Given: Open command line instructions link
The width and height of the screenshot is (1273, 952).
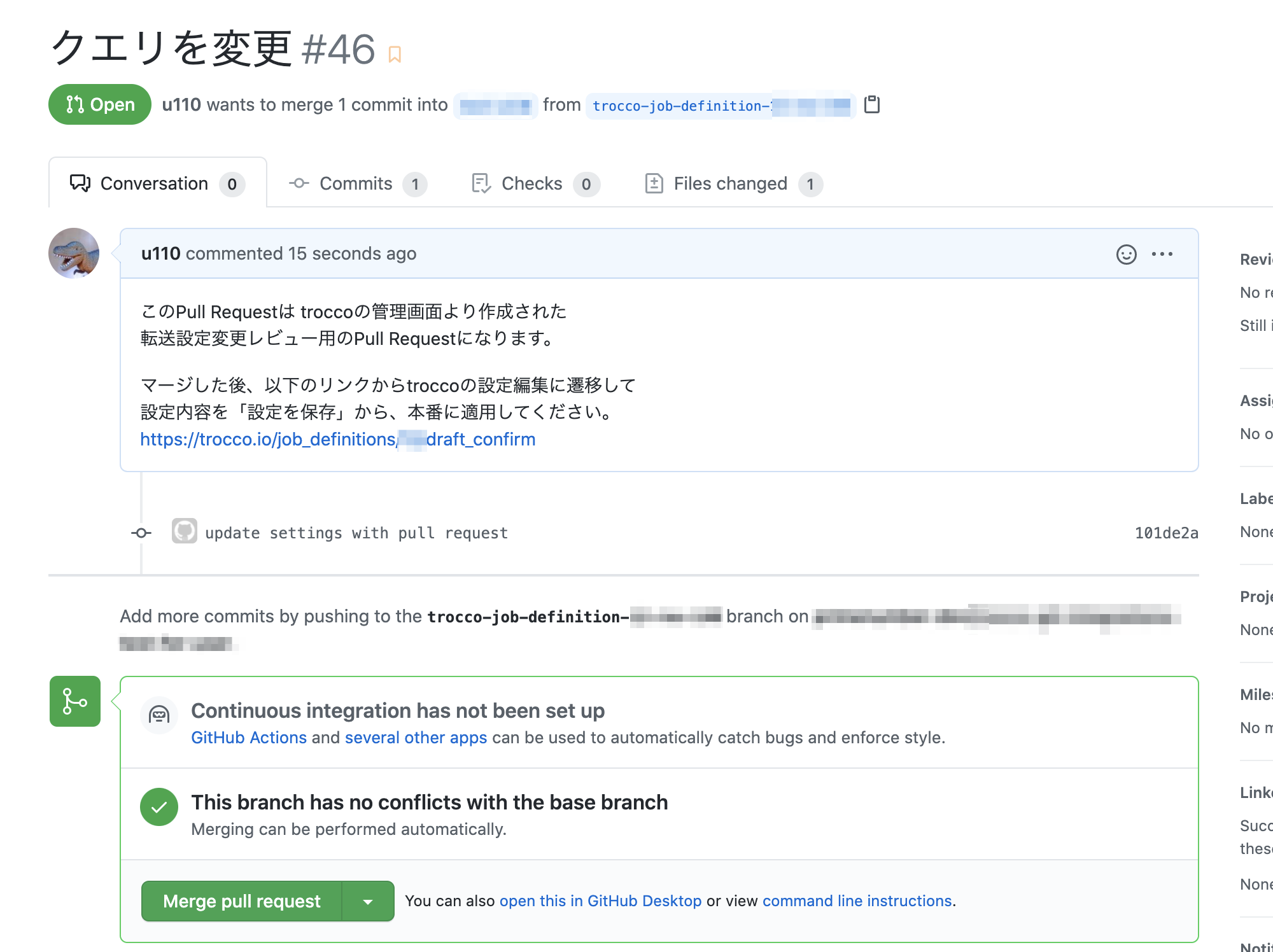Looking at the screenshot, I should click(x=857, y=901).
